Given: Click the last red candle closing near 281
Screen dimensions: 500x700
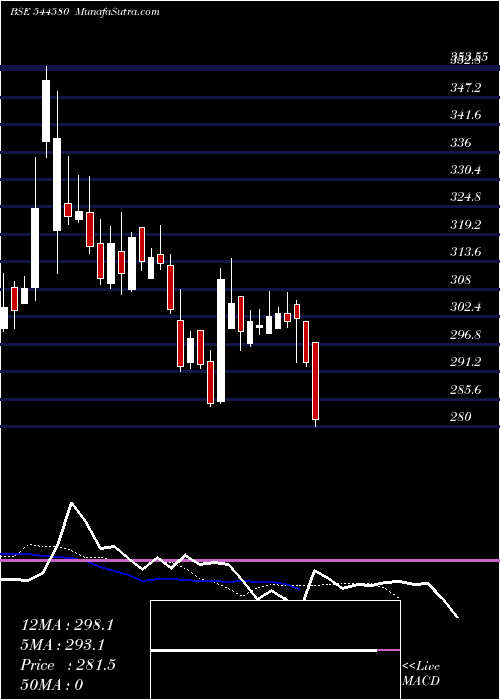Looking at the screenshot, I should pyautogui.click(x=316, y=381).
